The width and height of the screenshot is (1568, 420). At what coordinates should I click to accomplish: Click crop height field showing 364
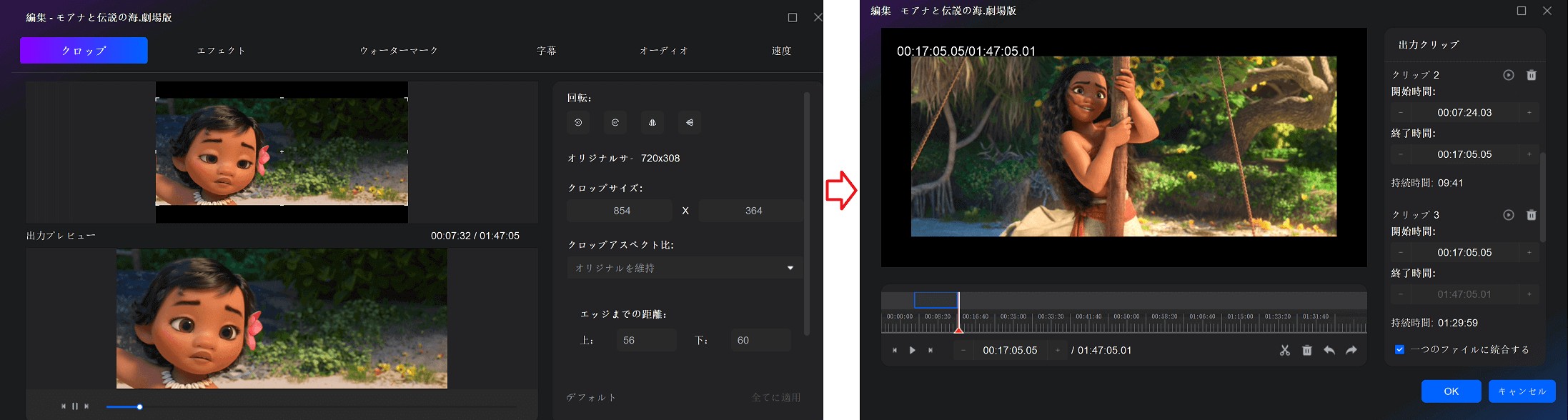click(x=750, y=211)
